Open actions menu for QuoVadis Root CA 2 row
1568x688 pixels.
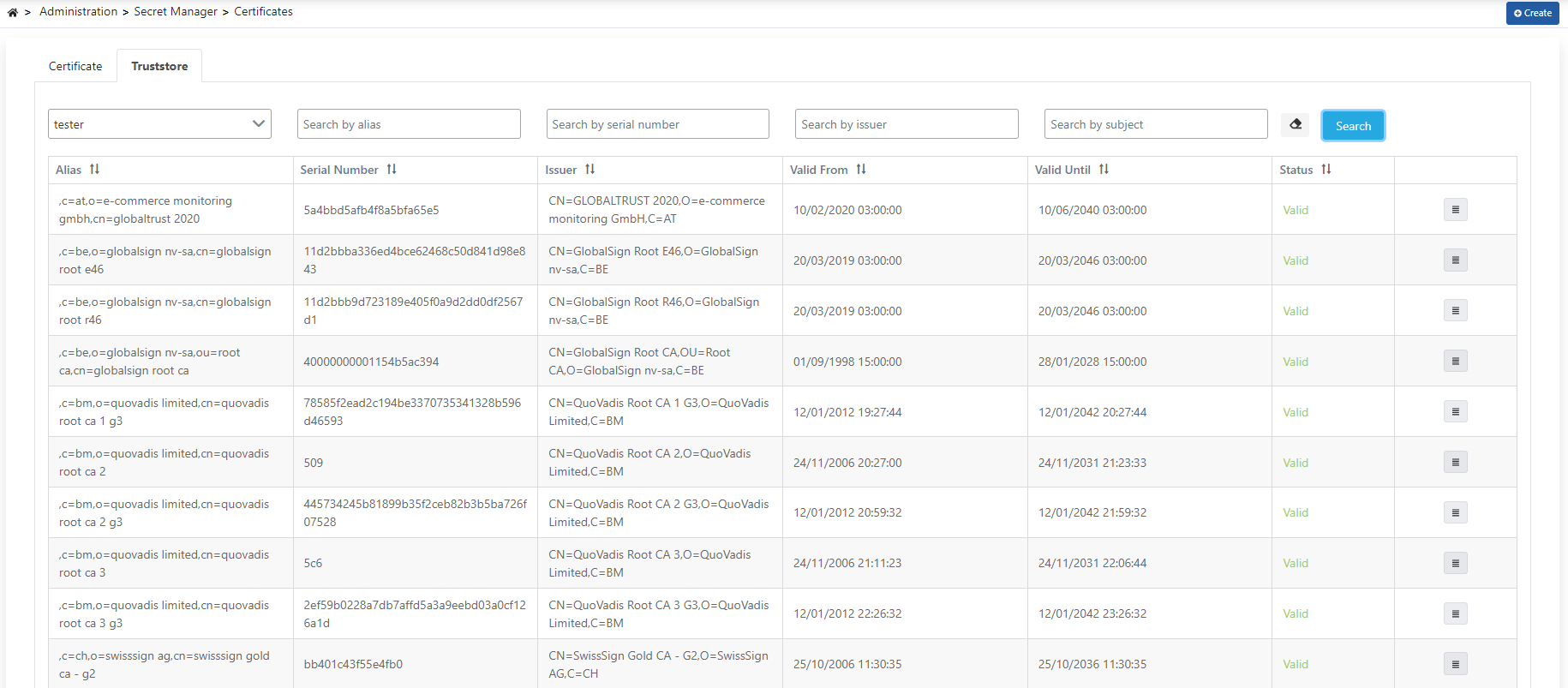click(x=1454, y=463)
